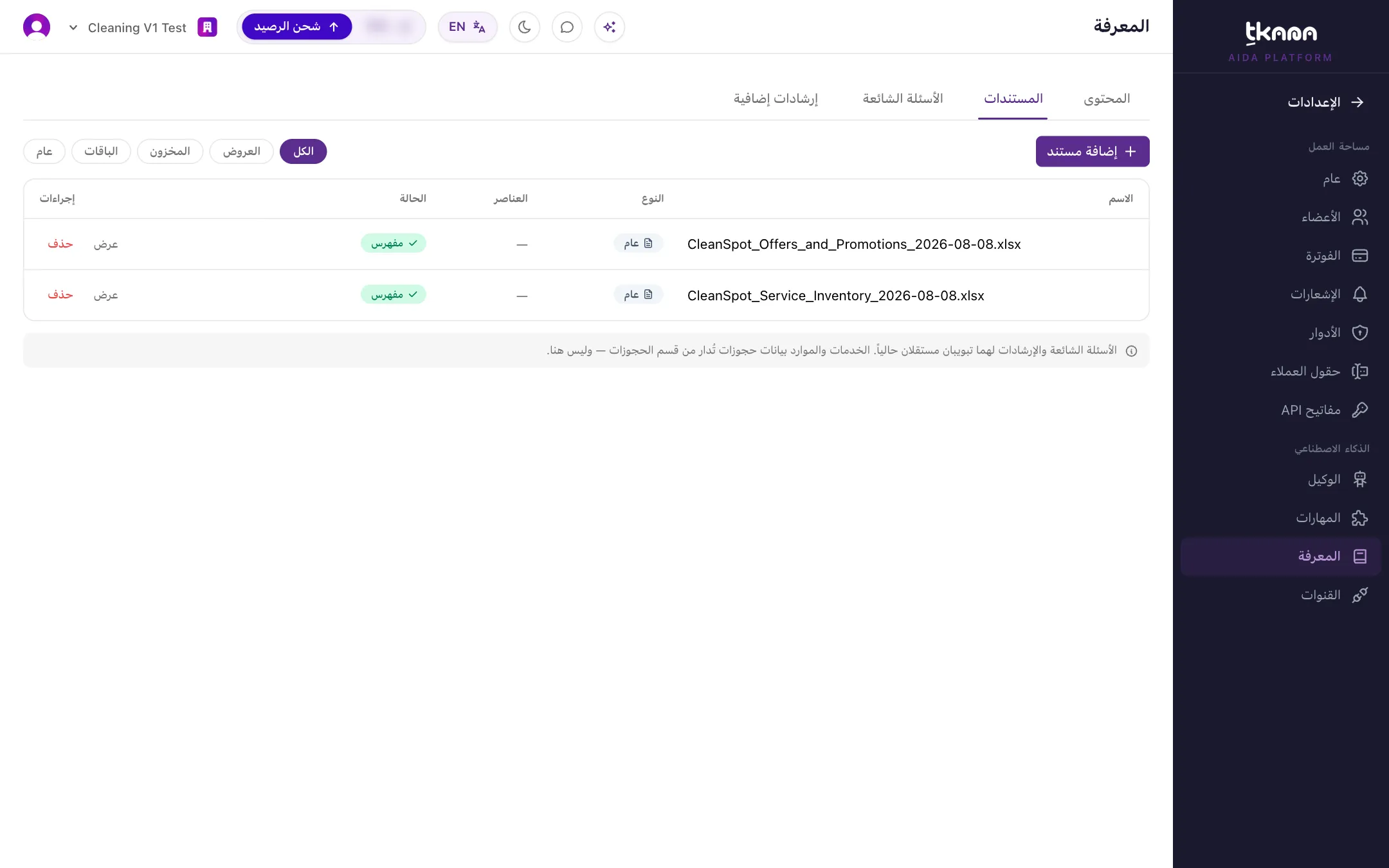Click the شحن الرصيد recharge button

tap(296, 27)
